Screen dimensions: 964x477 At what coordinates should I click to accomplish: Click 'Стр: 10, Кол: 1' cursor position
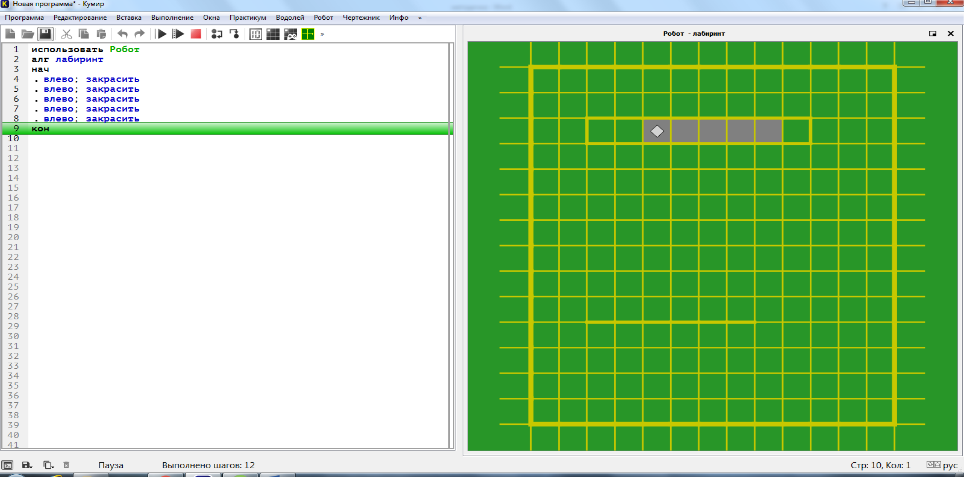coord(880,465)
